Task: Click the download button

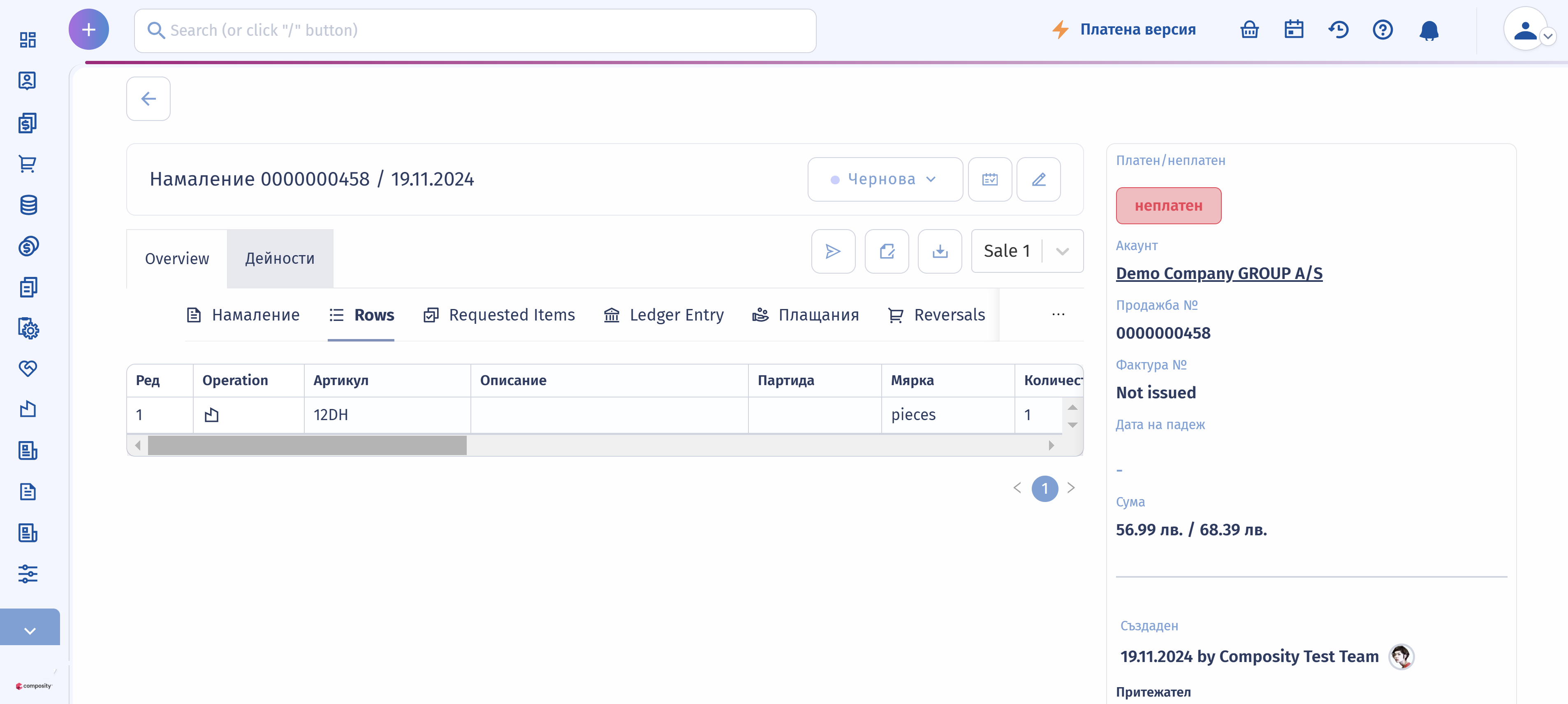Action: coord(940,251)
